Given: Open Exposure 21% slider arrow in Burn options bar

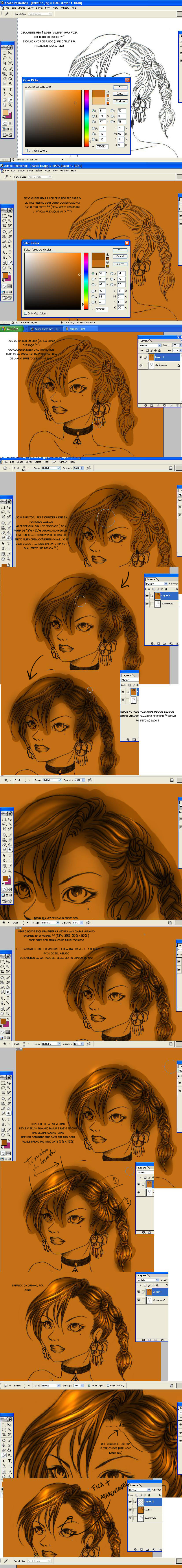Looking at the screenshot, I should [x=82, y=468].
